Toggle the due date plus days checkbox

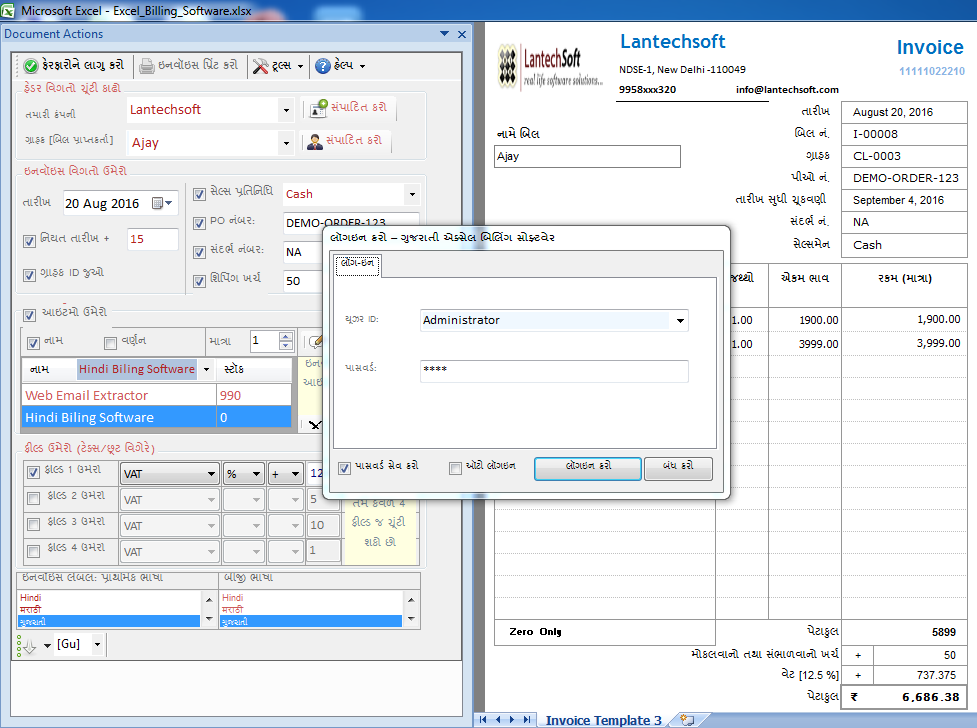pos(29,241)
